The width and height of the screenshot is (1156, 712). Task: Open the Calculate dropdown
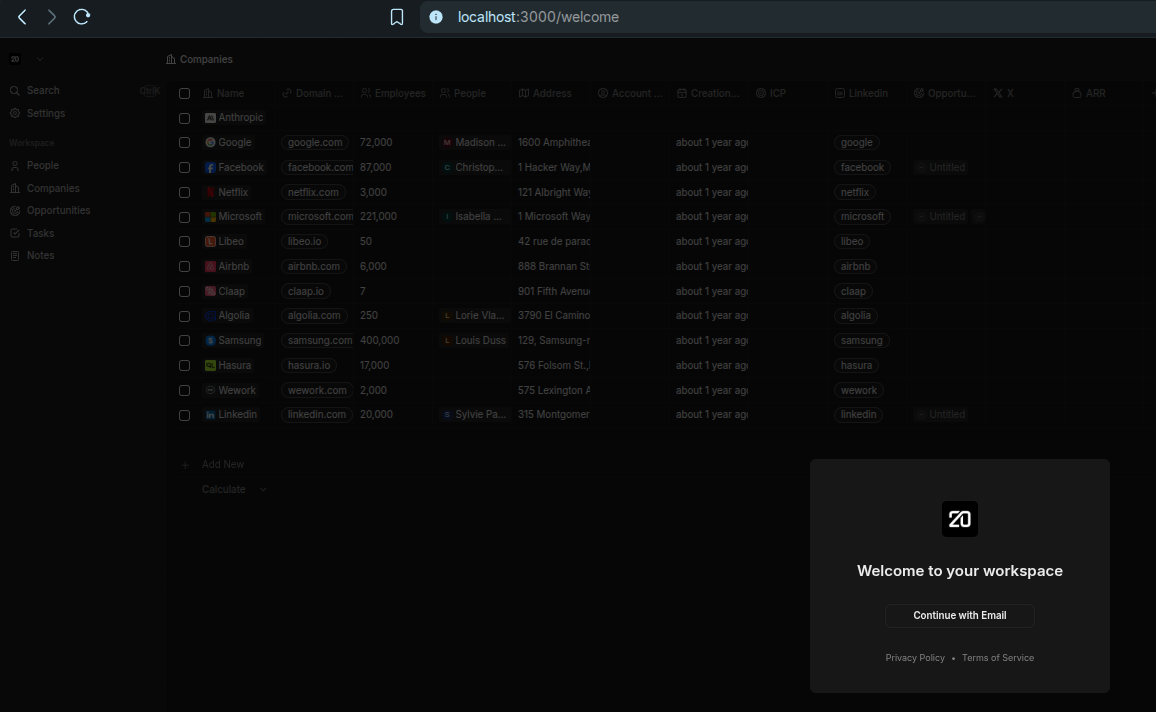[234, 490]
